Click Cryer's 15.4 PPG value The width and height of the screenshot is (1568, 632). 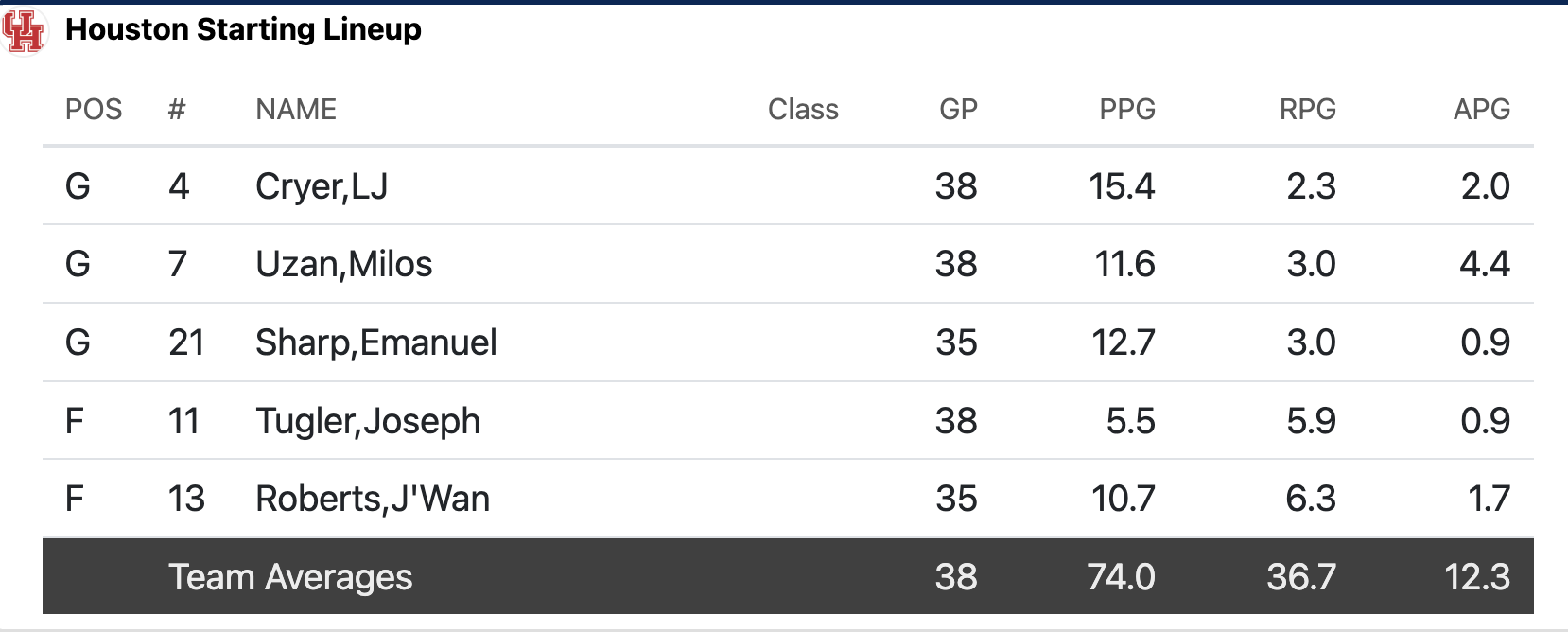click(x=1122, y=186)
